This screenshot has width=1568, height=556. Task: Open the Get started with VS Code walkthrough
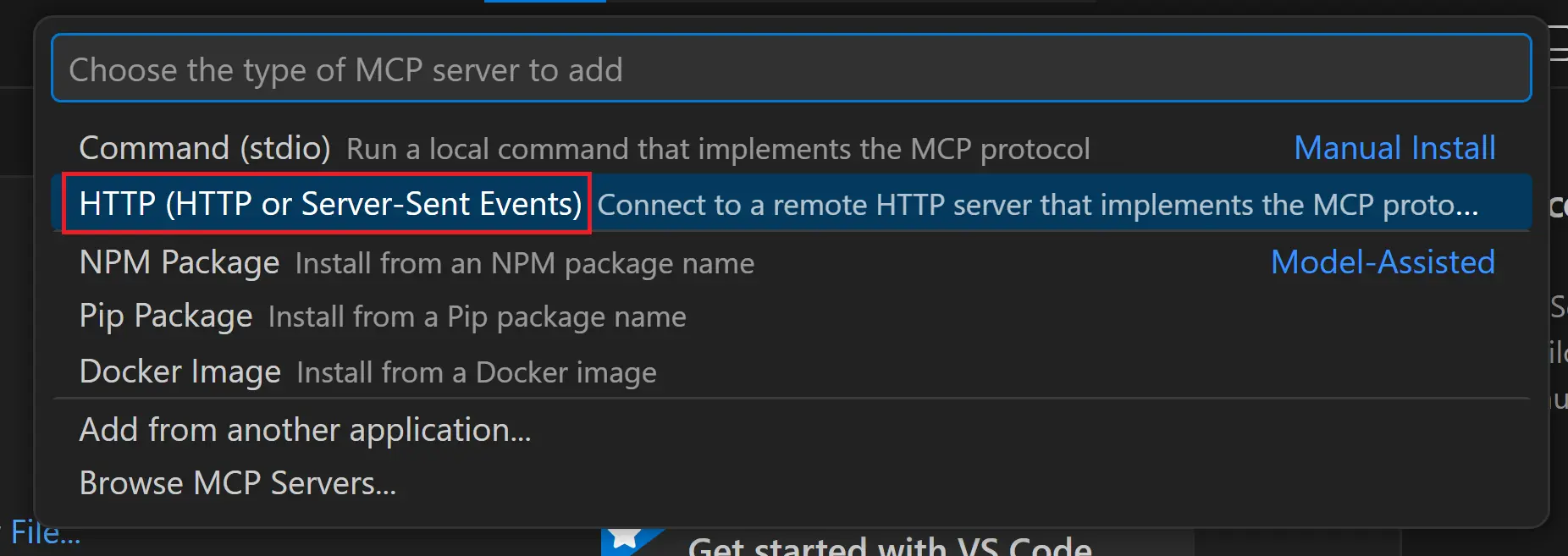click(x=889, y=546)
